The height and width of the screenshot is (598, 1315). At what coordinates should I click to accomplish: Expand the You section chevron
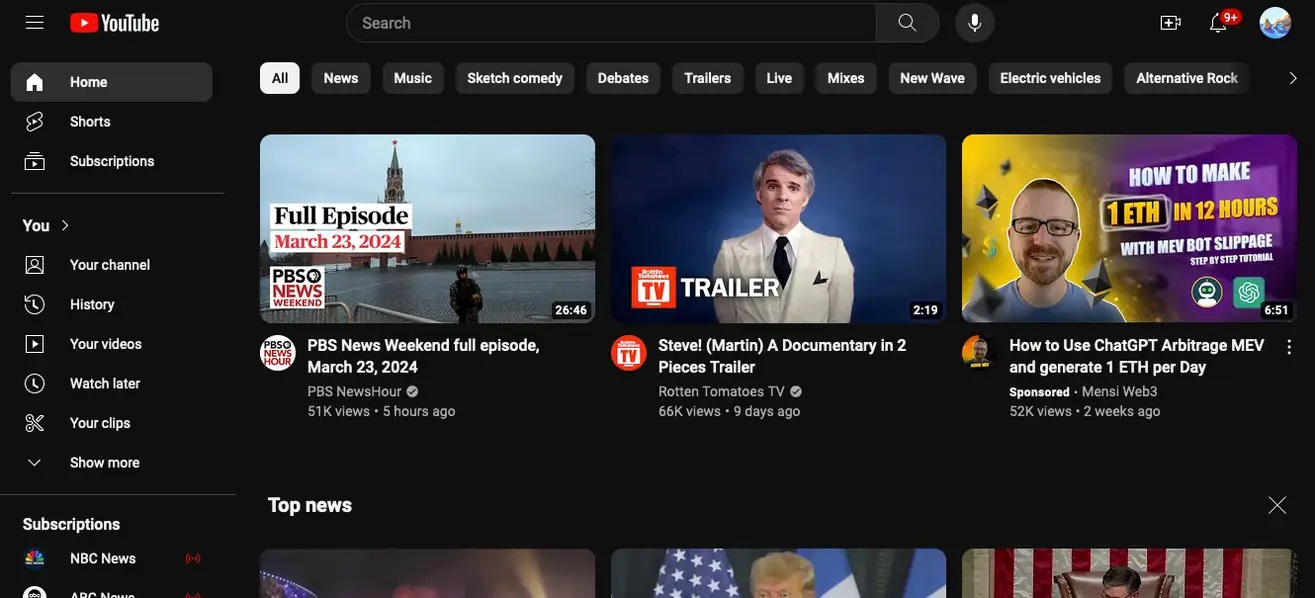[65, 225]
